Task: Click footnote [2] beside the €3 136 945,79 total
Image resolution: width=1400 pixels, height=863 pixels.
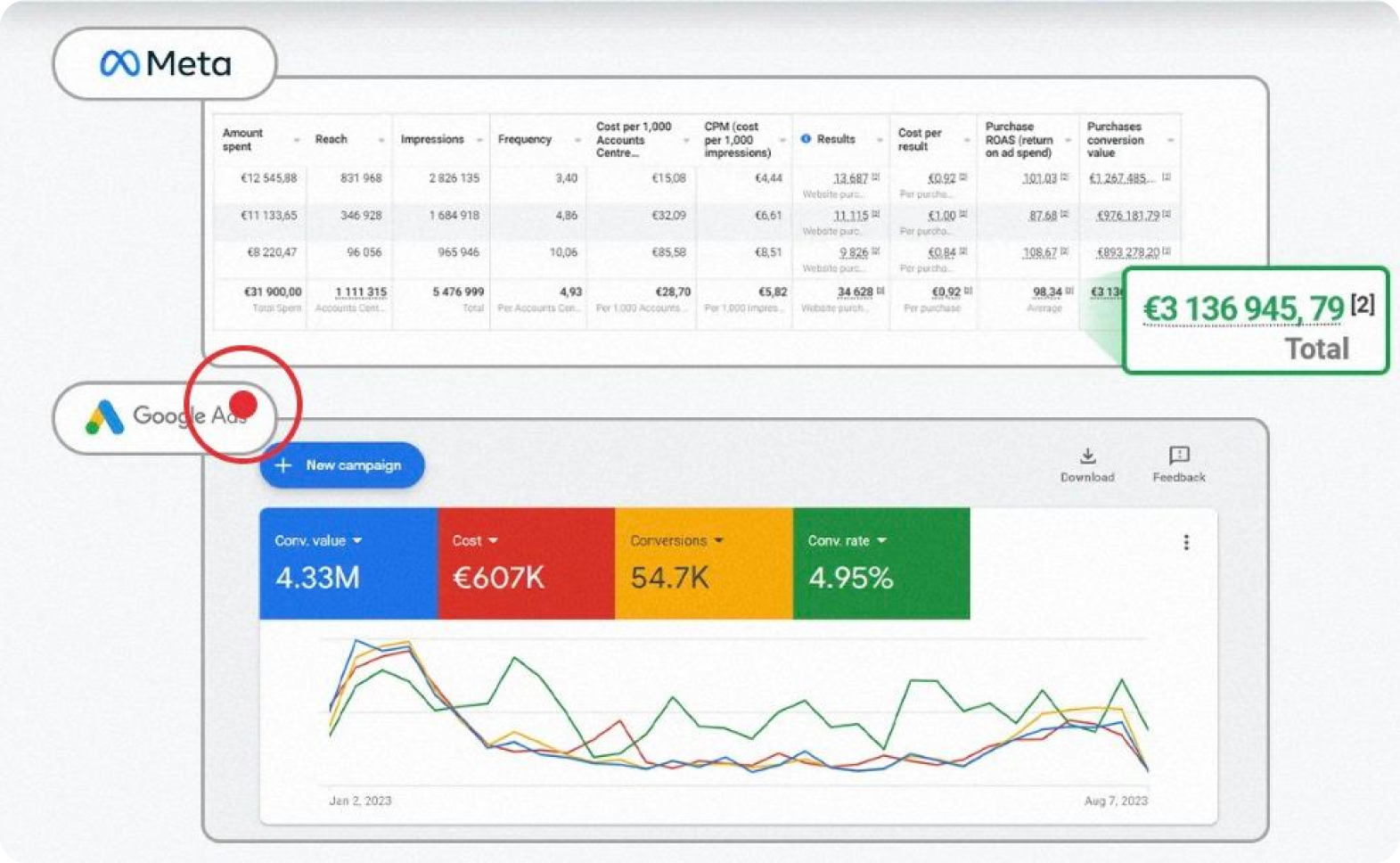Action: click(1362, 305)
